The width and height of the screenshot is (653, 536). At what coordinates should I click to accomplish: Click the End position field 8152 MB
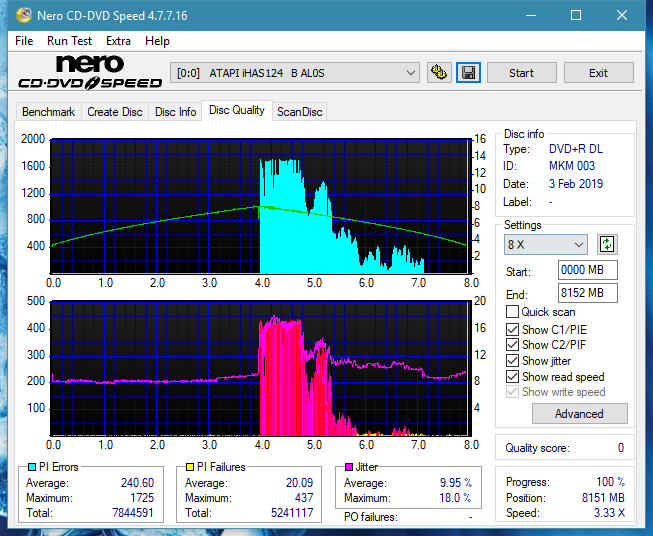pos(587,293)
